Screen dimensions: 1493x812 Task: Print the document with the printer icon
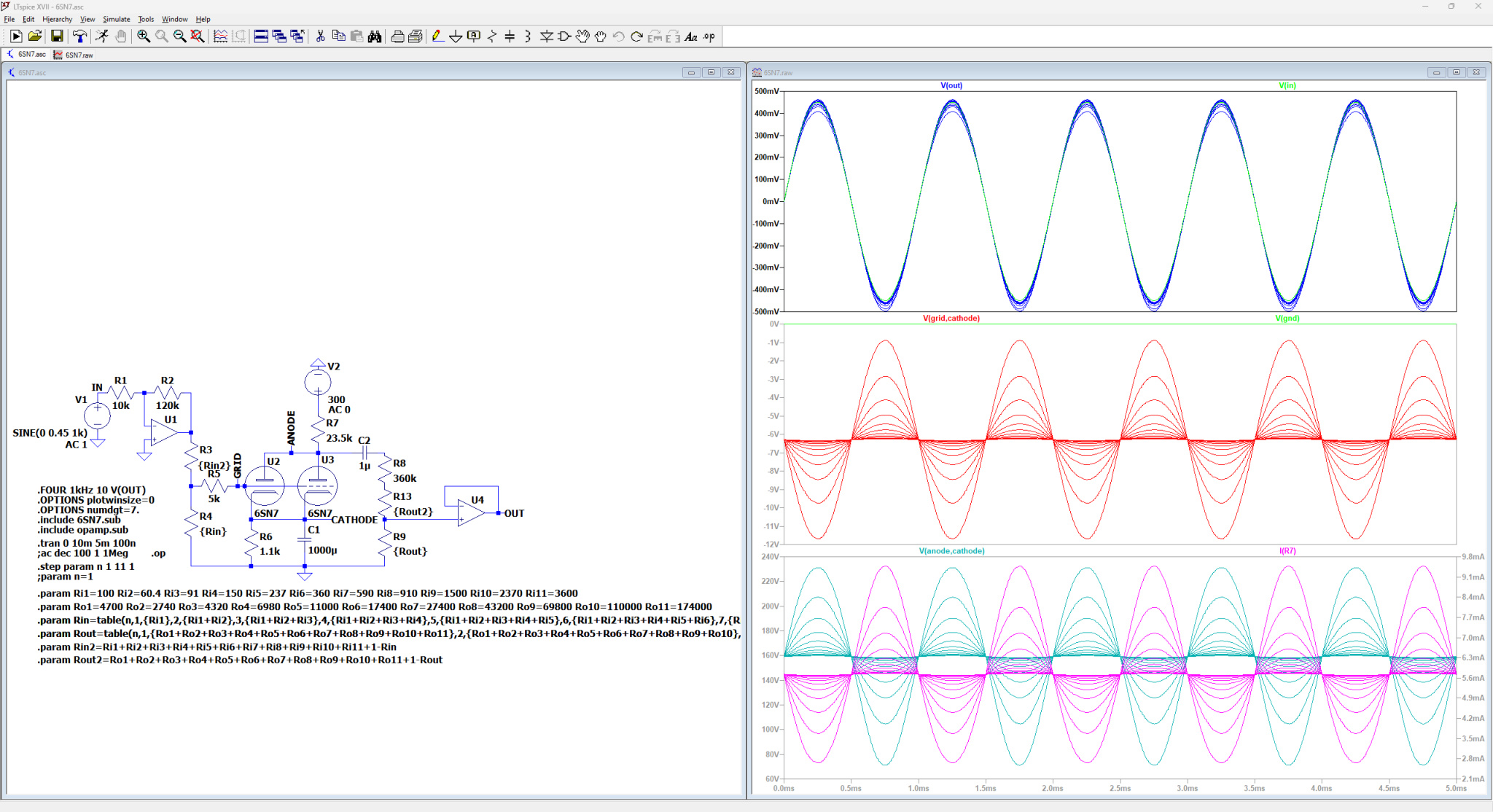pos(397,36)
